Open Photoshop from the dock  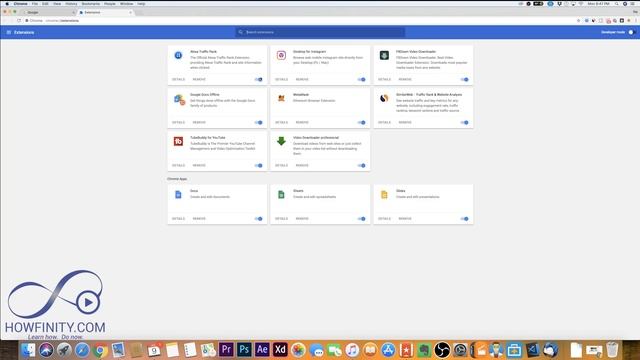244,350
